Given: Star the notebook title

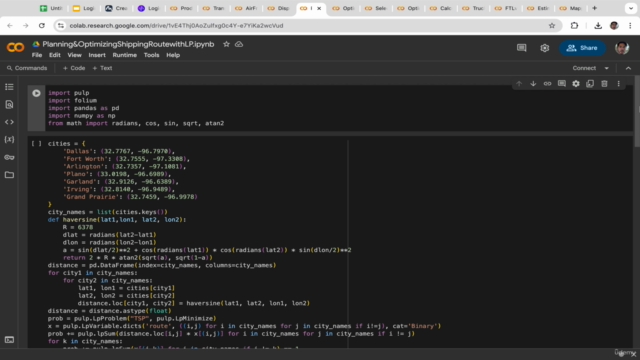Looking at the screenshot, I should pyautogui.click(x=226, y=44).
